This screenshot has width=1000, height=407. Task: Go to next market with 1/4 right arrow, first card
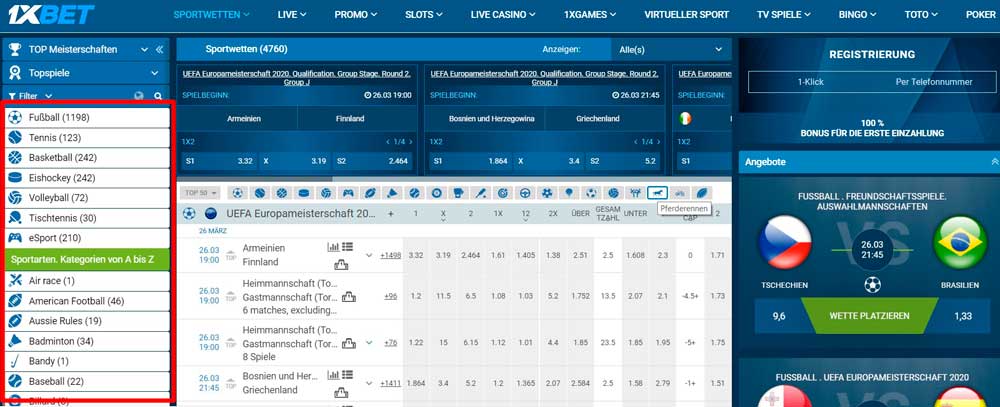[x=411, y=142]
